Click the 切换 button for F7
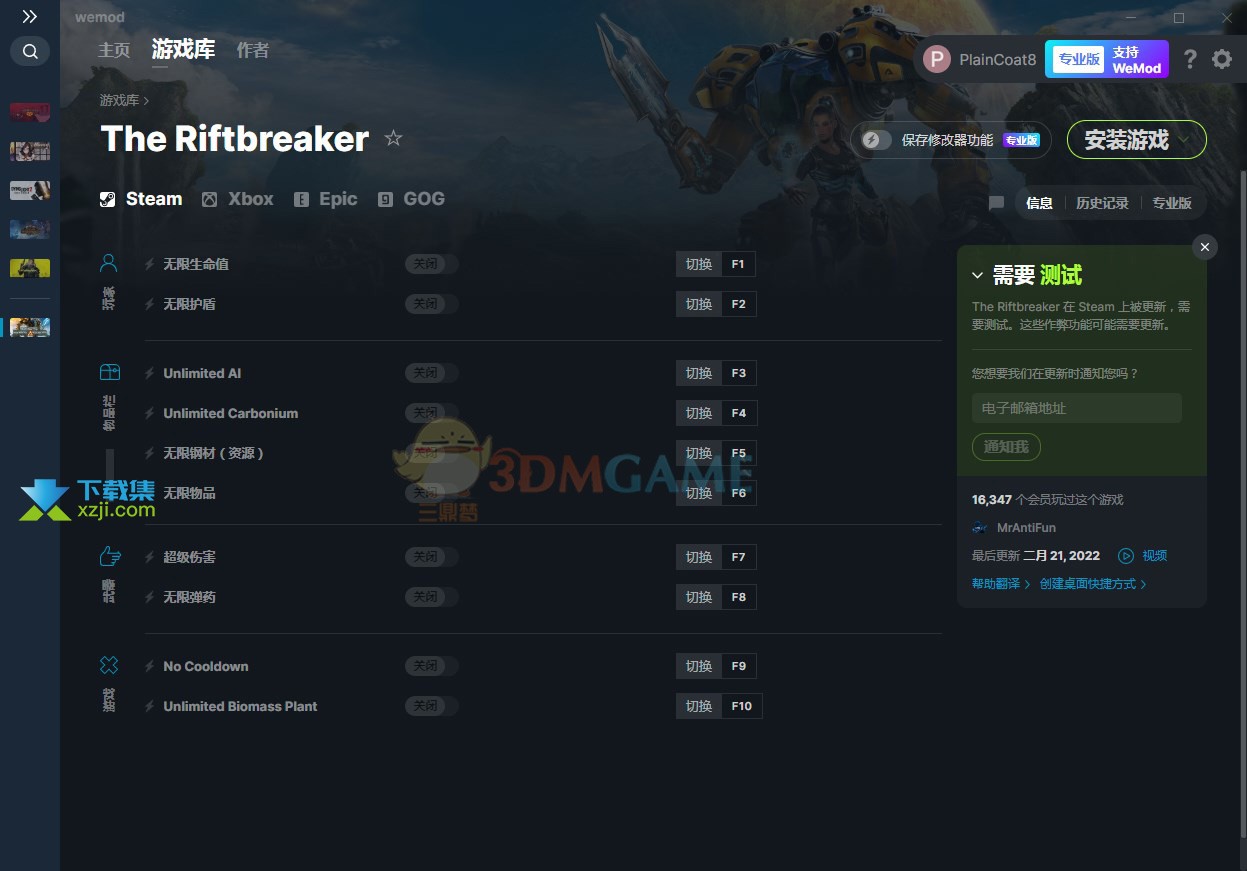 (699, 557)
